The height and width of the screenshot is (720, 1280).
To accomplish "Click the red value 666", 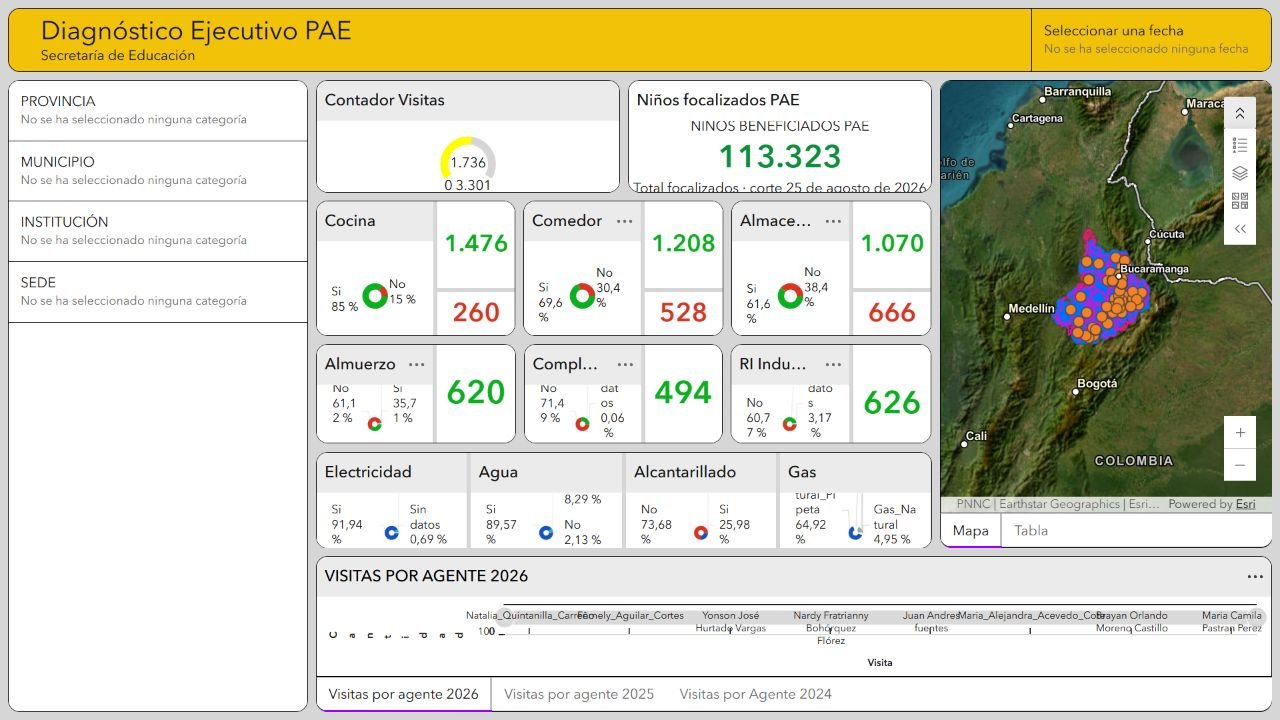I will (x=892, y=313).
